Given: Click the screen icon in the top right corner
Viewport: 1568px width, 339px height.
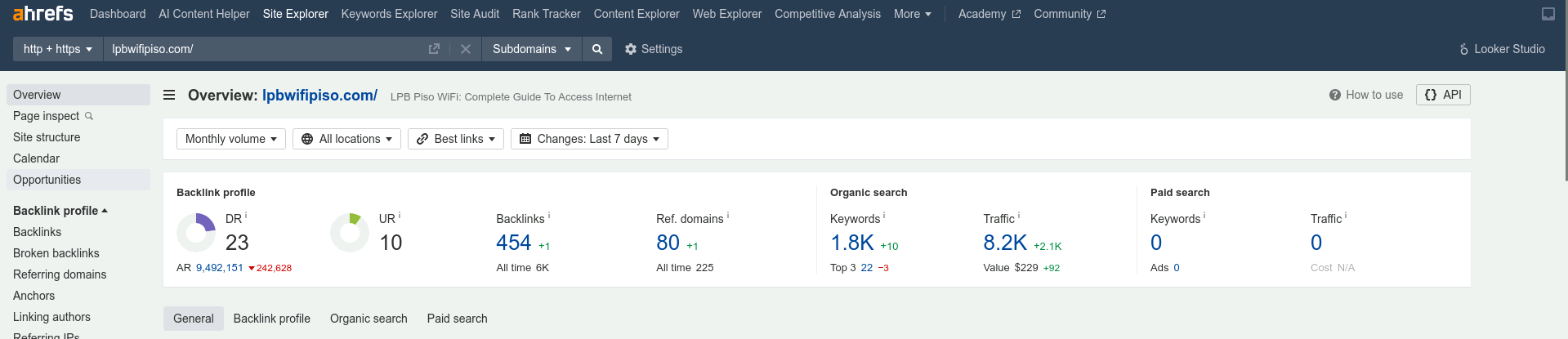Looking at the screenshot, I should [x=1548, y=14].
